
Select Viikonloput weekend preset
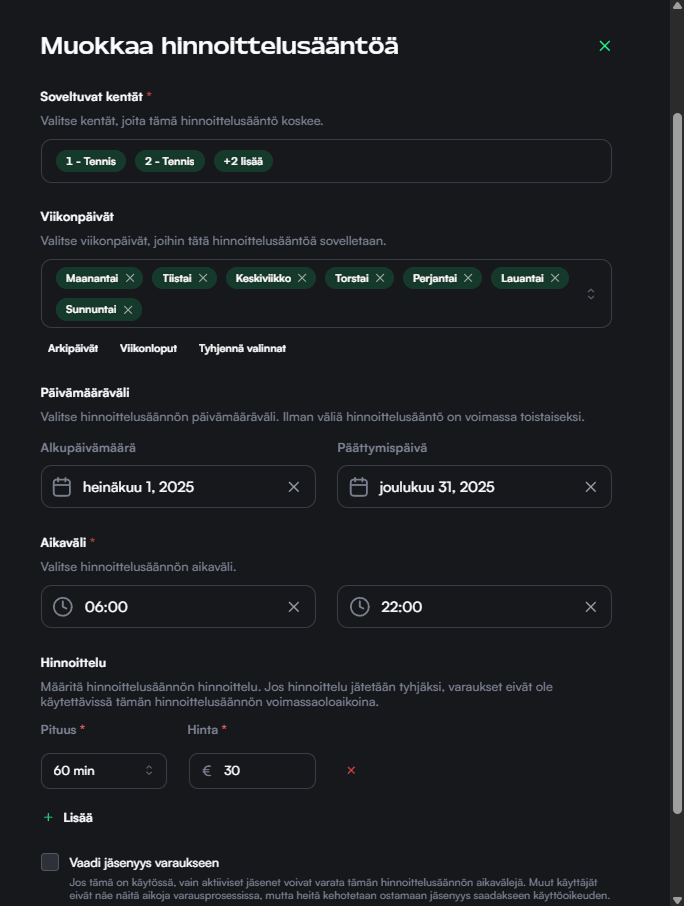tap(148, 348)
